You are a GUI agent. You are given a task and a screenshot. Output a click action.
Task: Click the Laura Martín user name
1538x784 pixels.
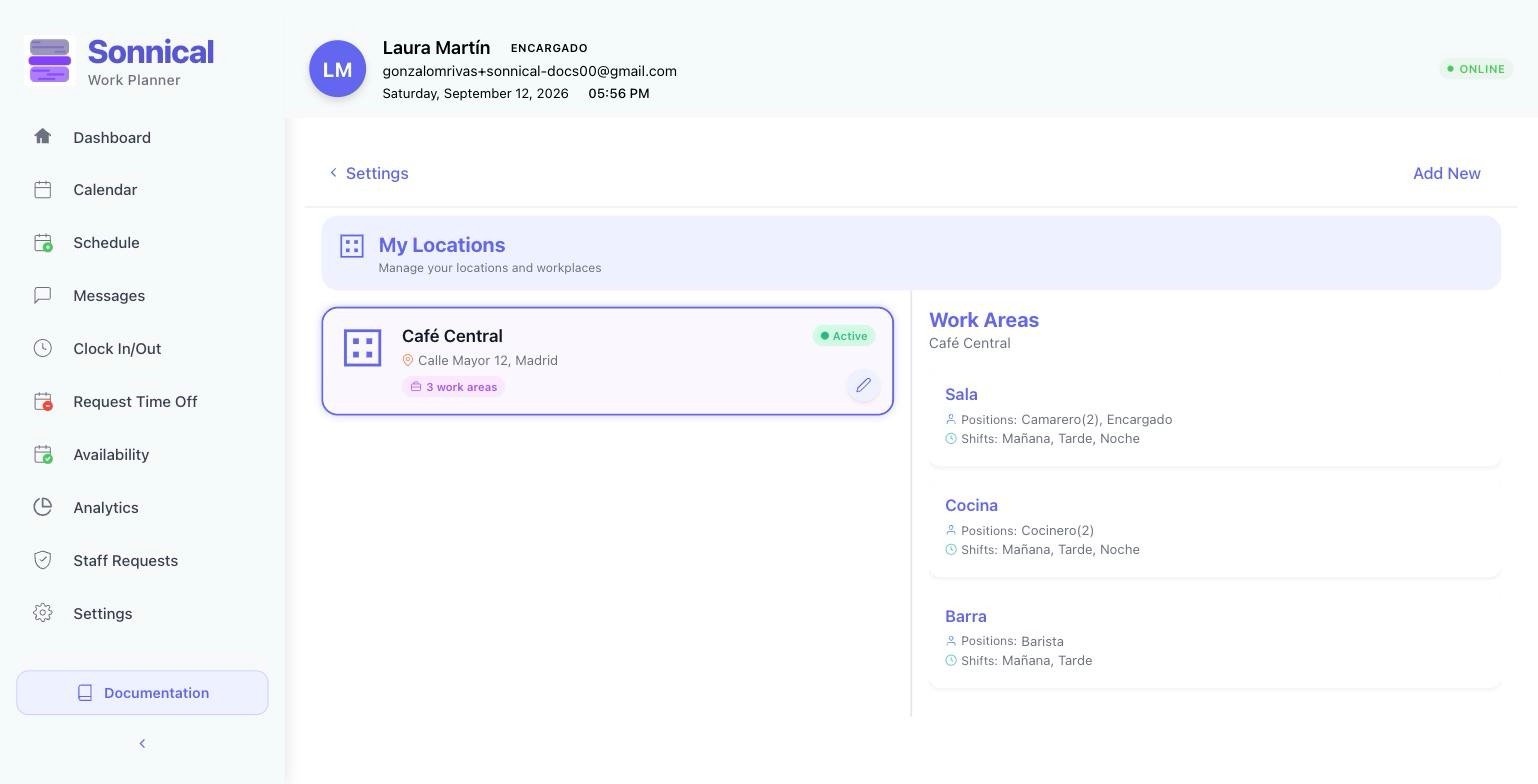pos(436,48)
